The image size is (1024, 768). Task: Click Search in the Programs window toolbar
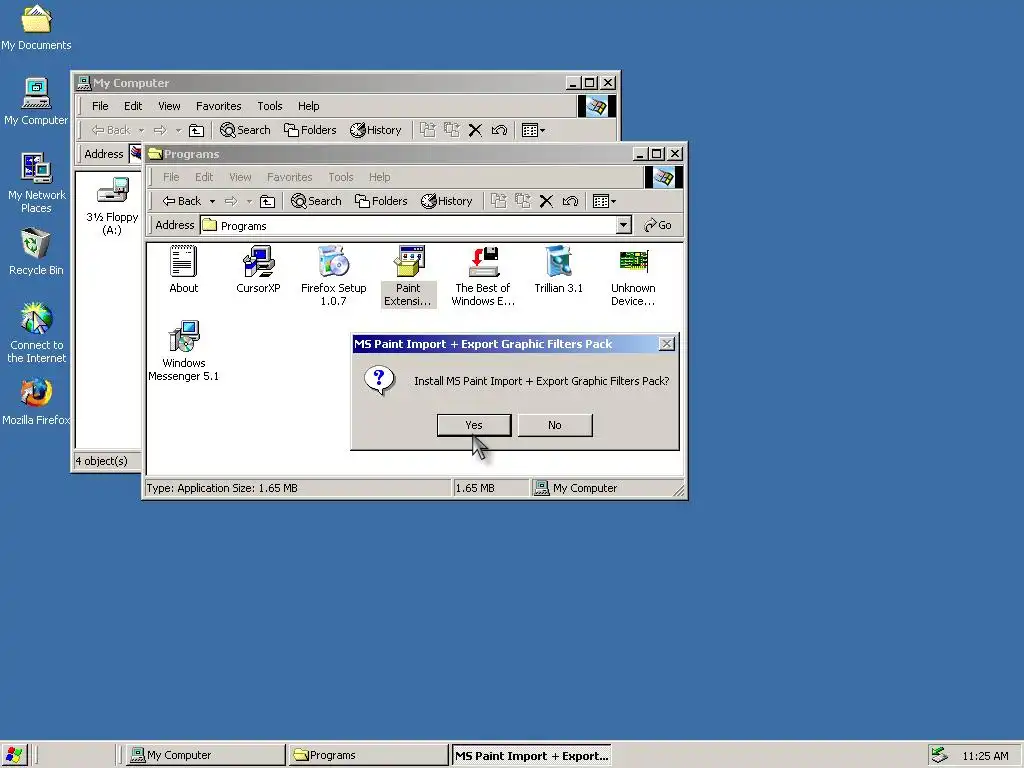(x=316, y=201)
